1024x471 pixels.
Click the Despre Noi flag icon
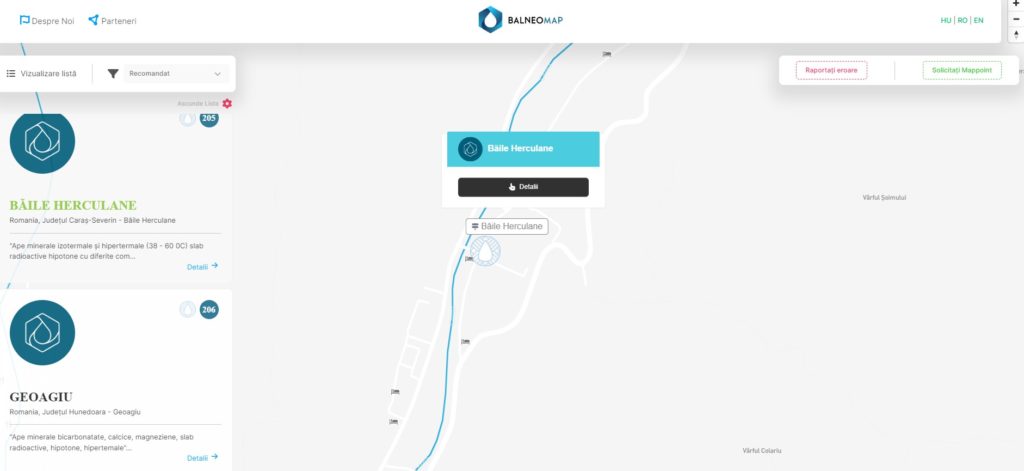coord(25,20)
